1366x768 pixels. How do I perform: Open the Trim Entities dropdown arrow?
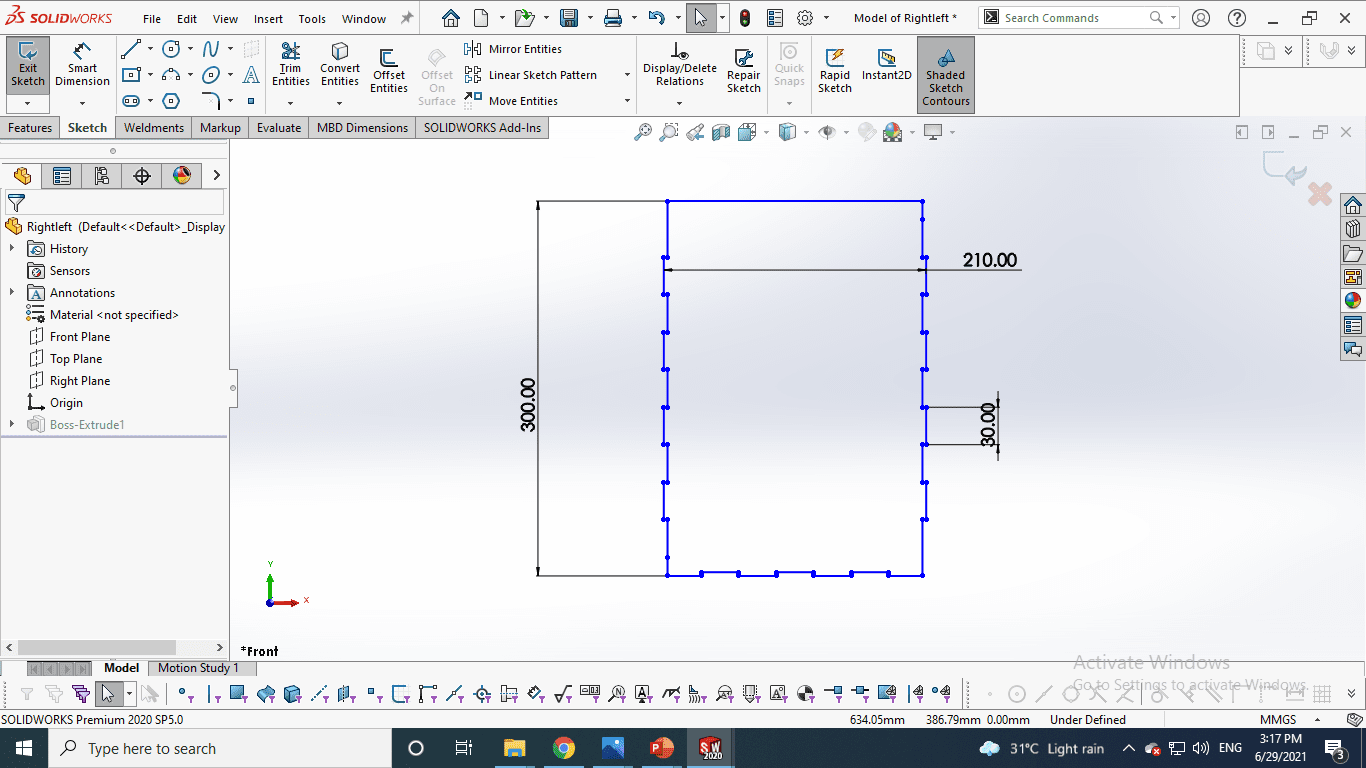291,103
